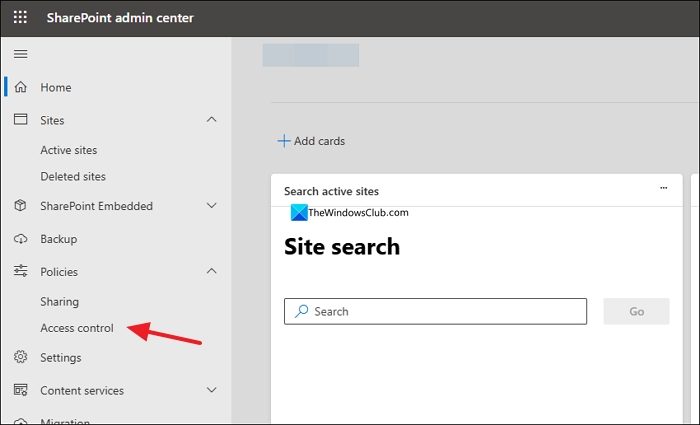Viewport: 700px width, 425px height.
Task: Click the magnifier icon in Search box
Action: (x=302, y=311)
